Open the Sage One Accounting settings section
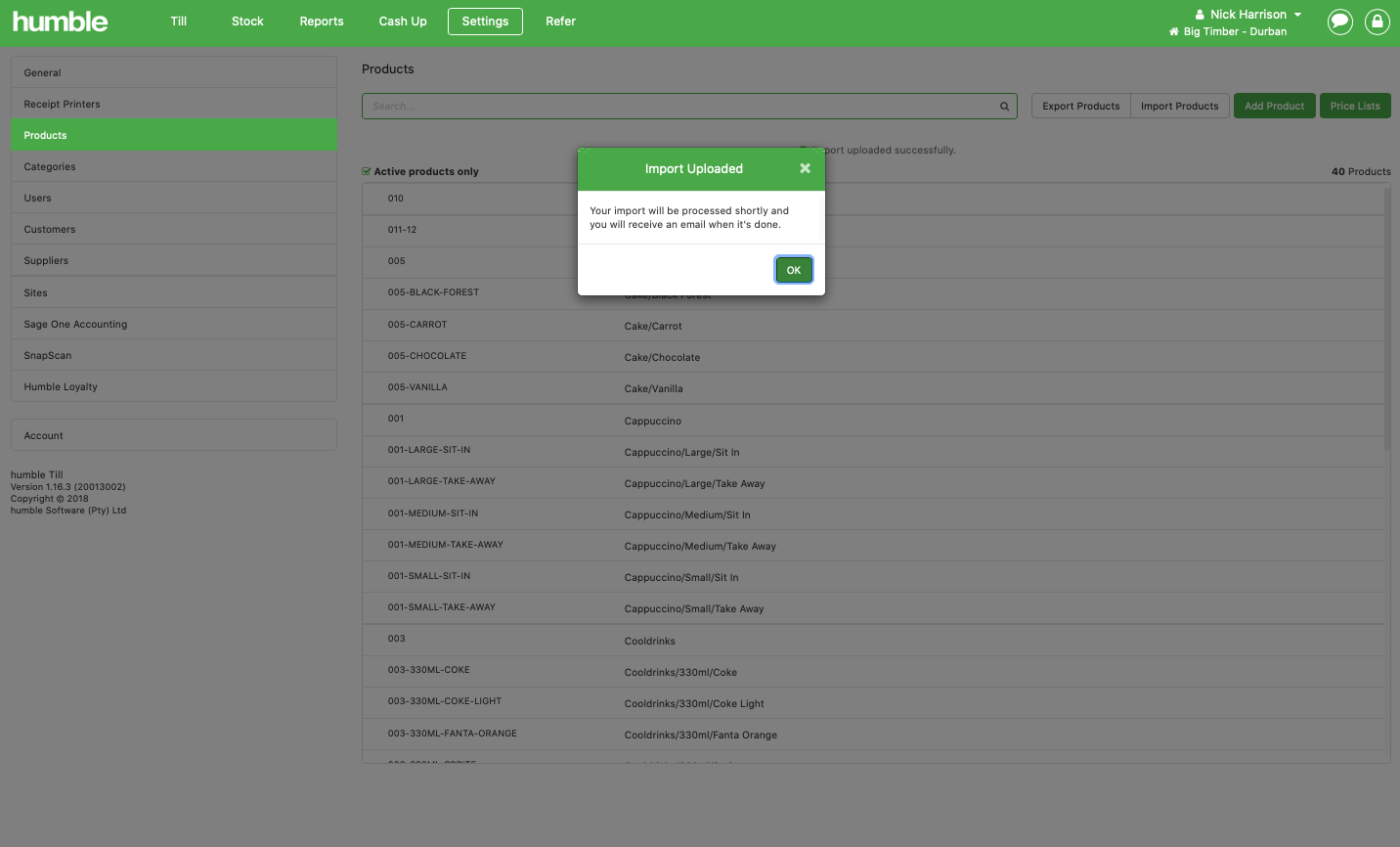This screenshot has height=847, width=1400. (75, 324)
